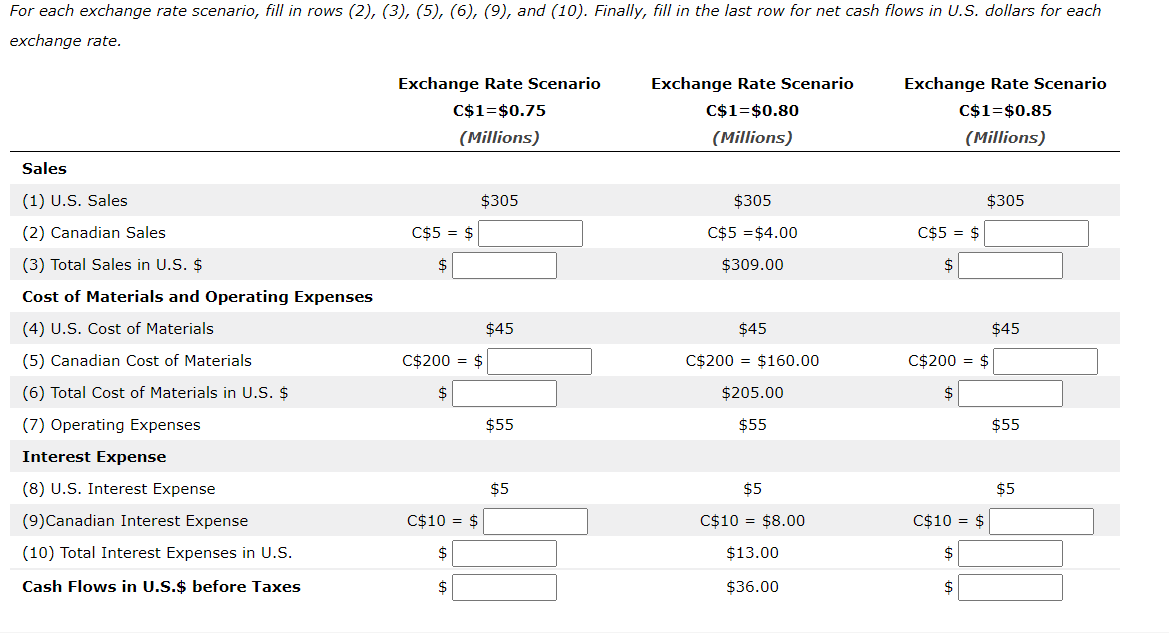The width and height of the screenshot is (1169, 633).
Task: Select the Canadian Interest Expense input for $0.75
Action: [x=535, y=520]
